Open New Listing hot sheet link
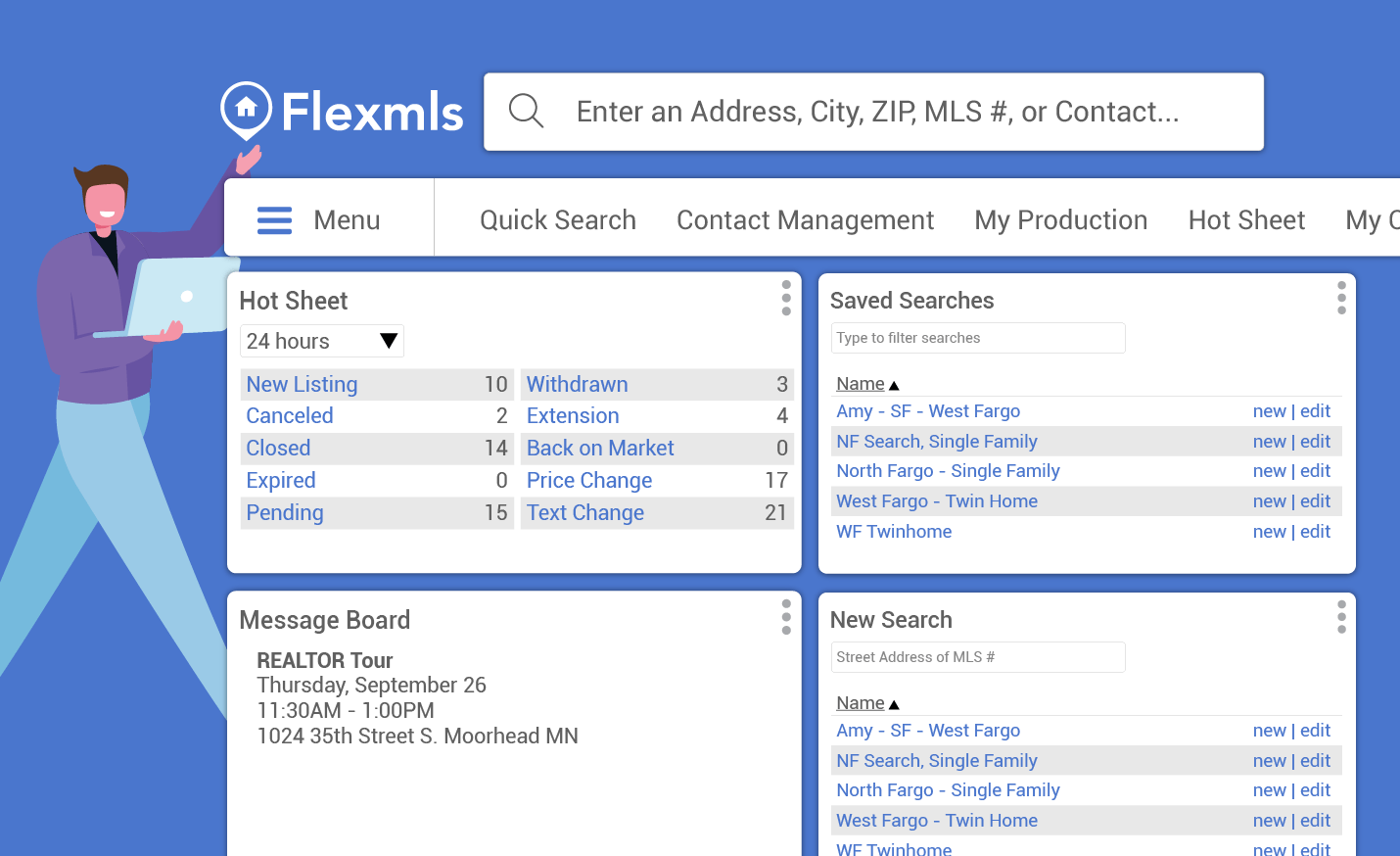Screen dimensions: 1400x856 click(302, 384)
